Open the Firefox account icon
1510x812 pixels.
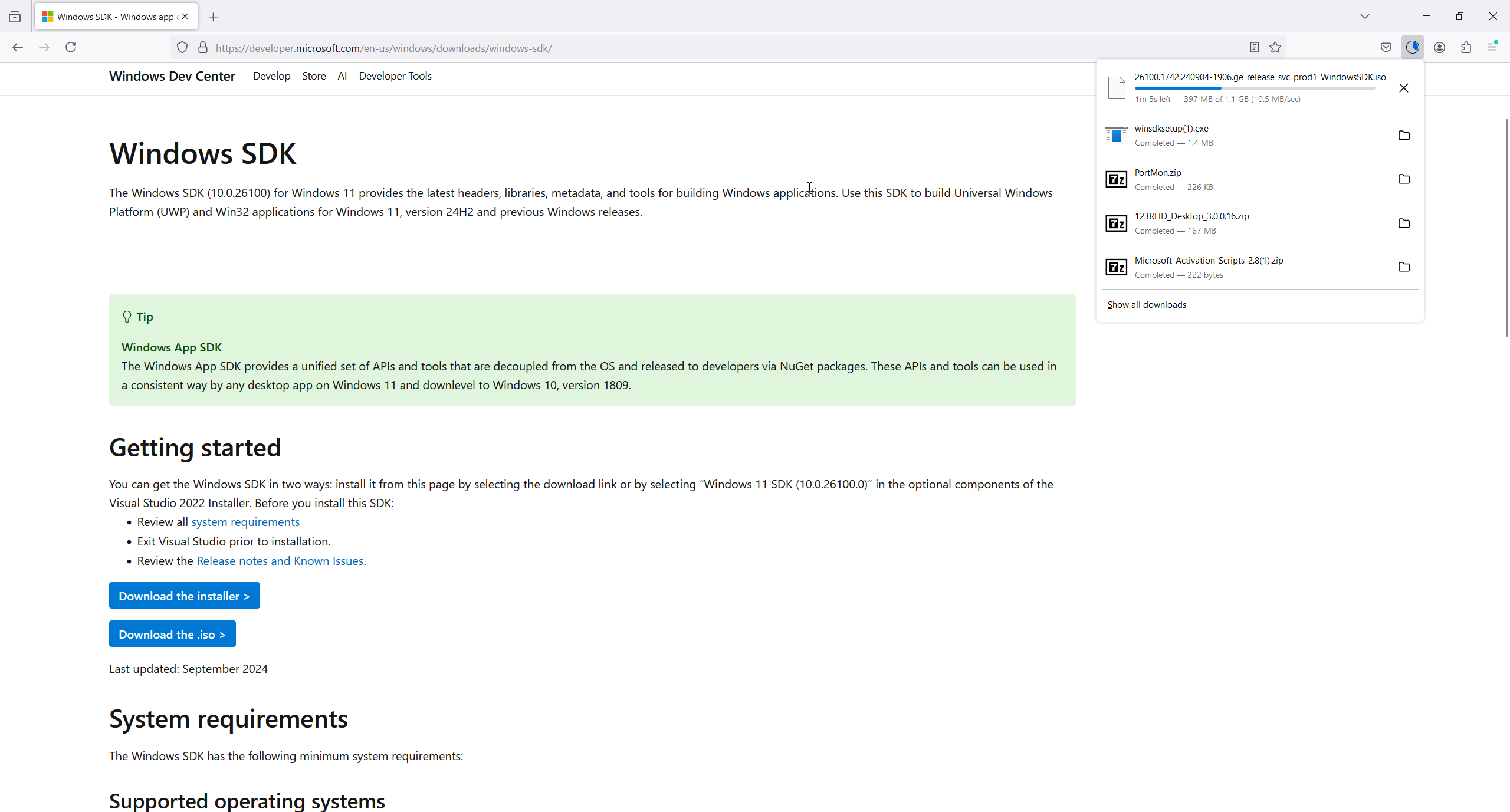(x=1439, y=48)
